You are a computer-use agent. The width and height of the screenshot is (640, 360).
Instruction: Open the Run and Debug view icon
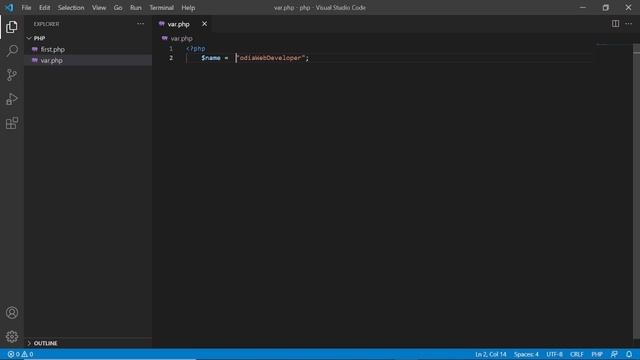12,99
